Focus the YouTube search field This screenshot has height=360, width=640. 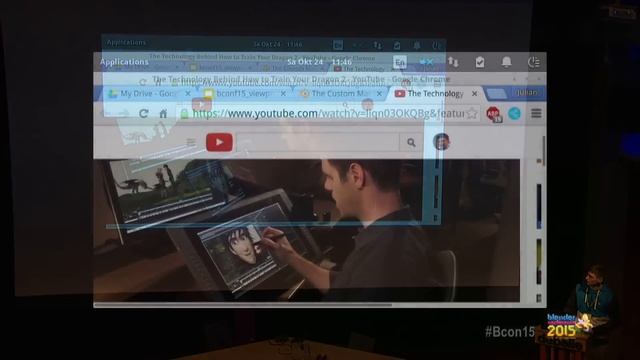point(318,142)
